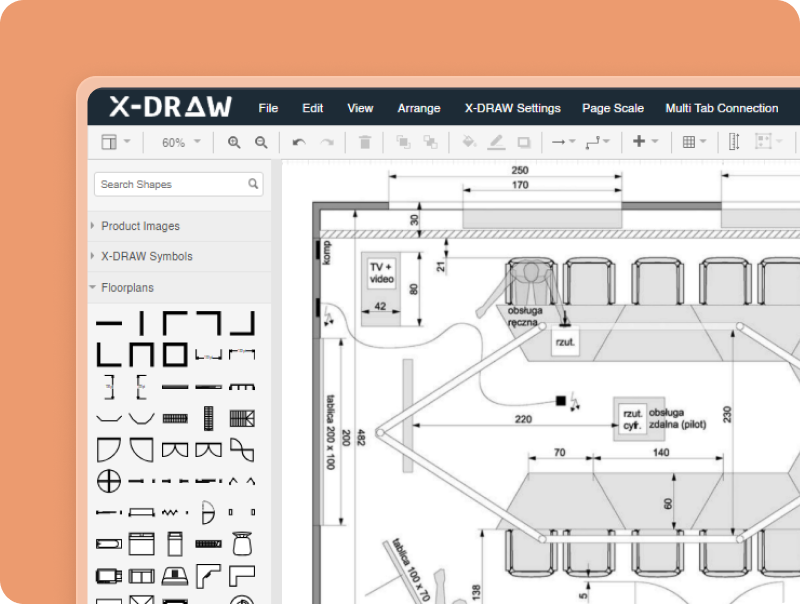Zoom in with the magnifier plus icon
This screenshot has height=604, width=800.
click(234, 142)
